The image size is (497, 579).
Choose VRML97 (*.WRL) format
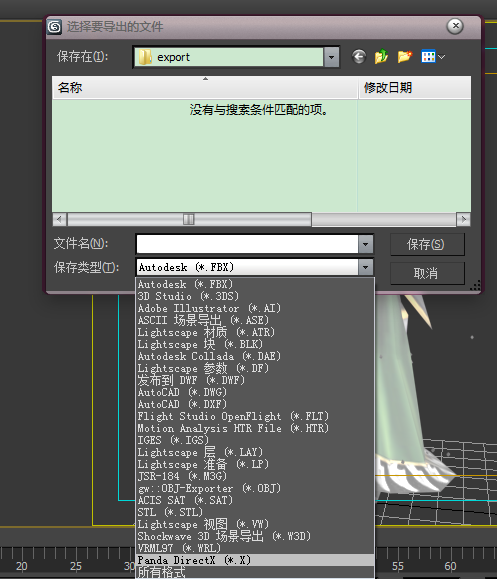[x=255, y=548]
